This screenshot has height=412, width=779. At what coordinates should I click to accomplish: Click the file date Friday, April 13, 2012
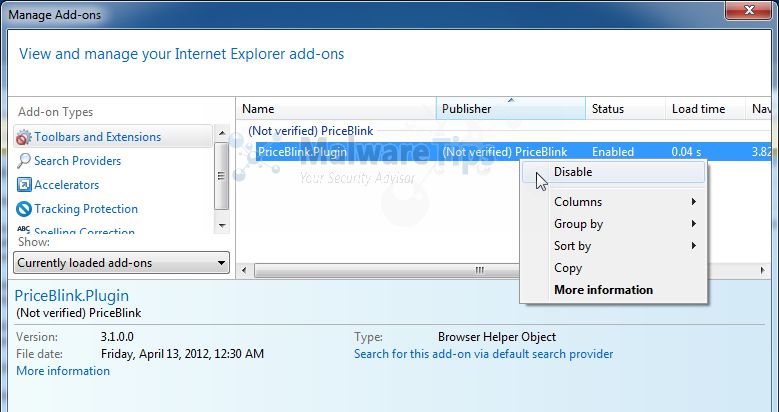click(182, 354)
